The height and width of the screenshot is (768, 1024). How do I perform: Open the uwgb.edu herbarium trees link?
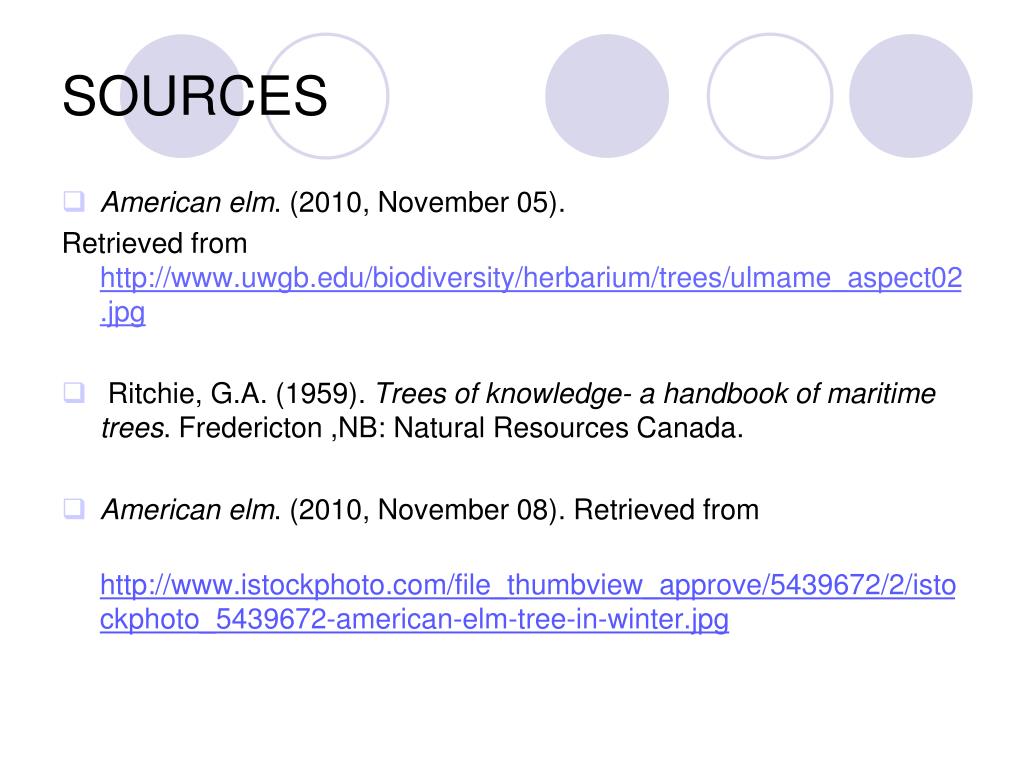(531, 278)
